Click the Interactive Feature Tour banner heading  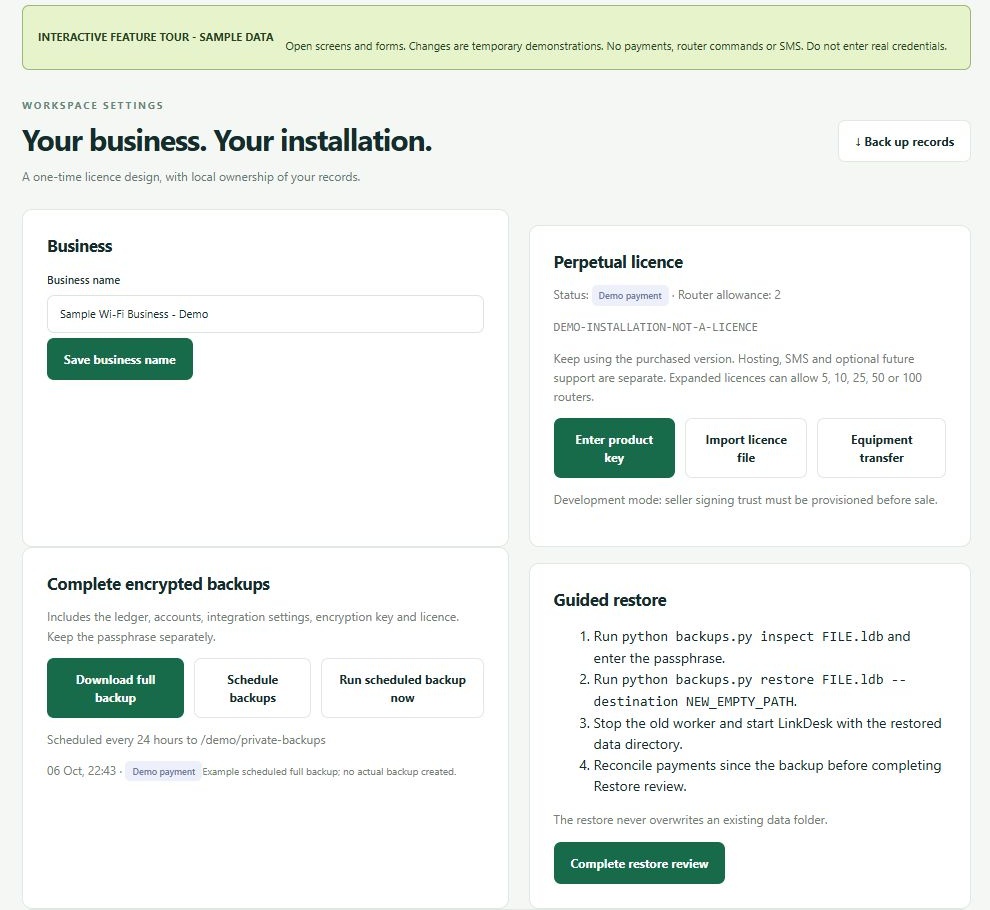(x=155, y=37)
